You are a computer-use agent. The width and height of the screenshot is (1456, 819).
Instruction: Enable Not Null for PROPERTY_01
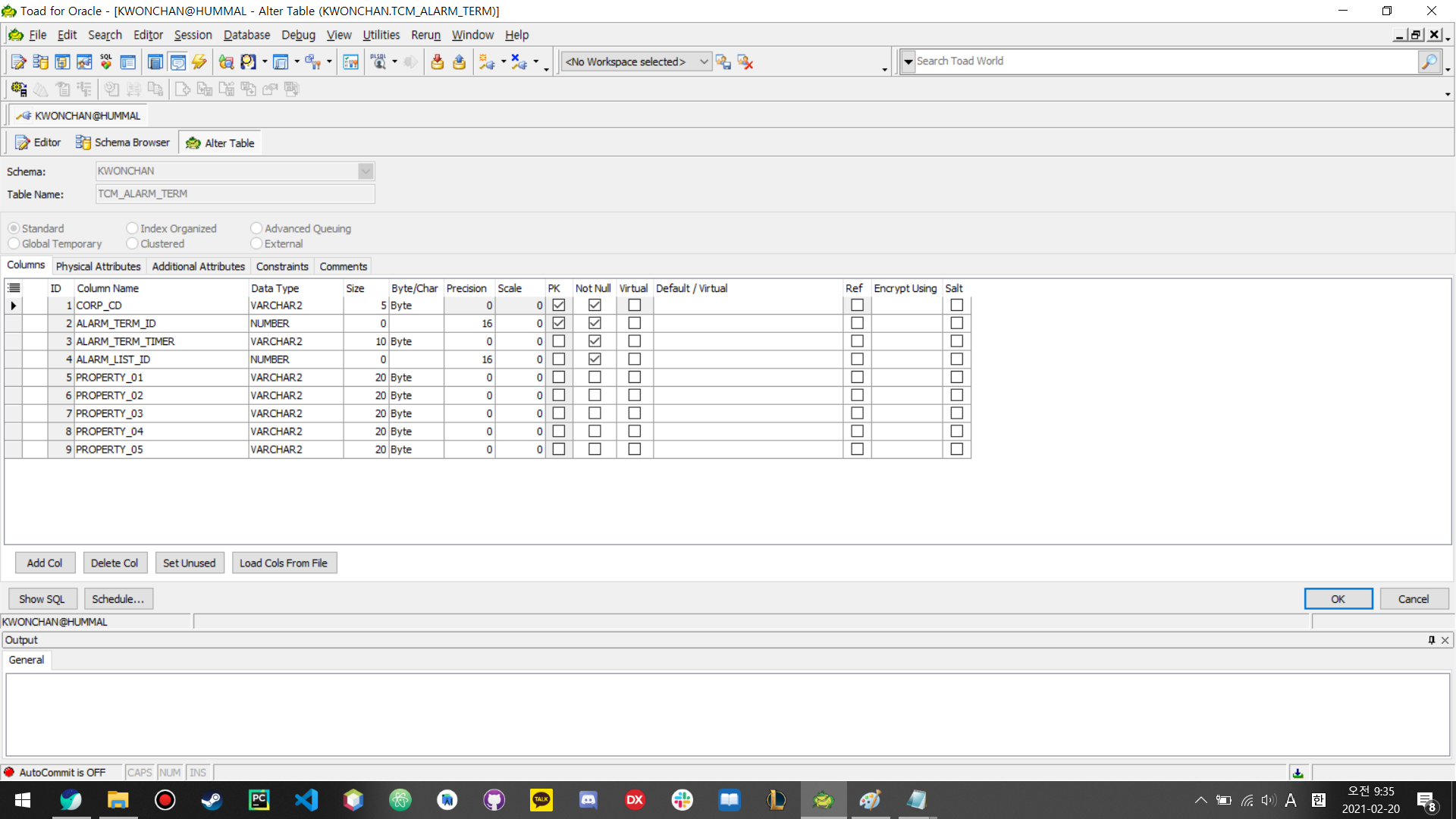[595, 378]
